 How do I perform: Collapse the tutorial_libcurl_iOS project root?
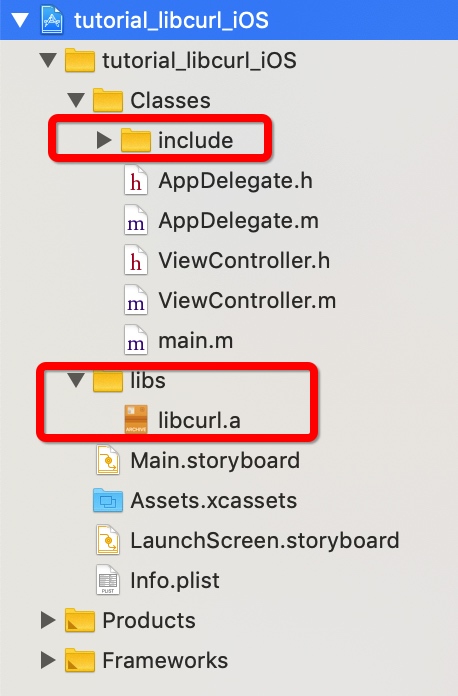click(x=20, y=20)
